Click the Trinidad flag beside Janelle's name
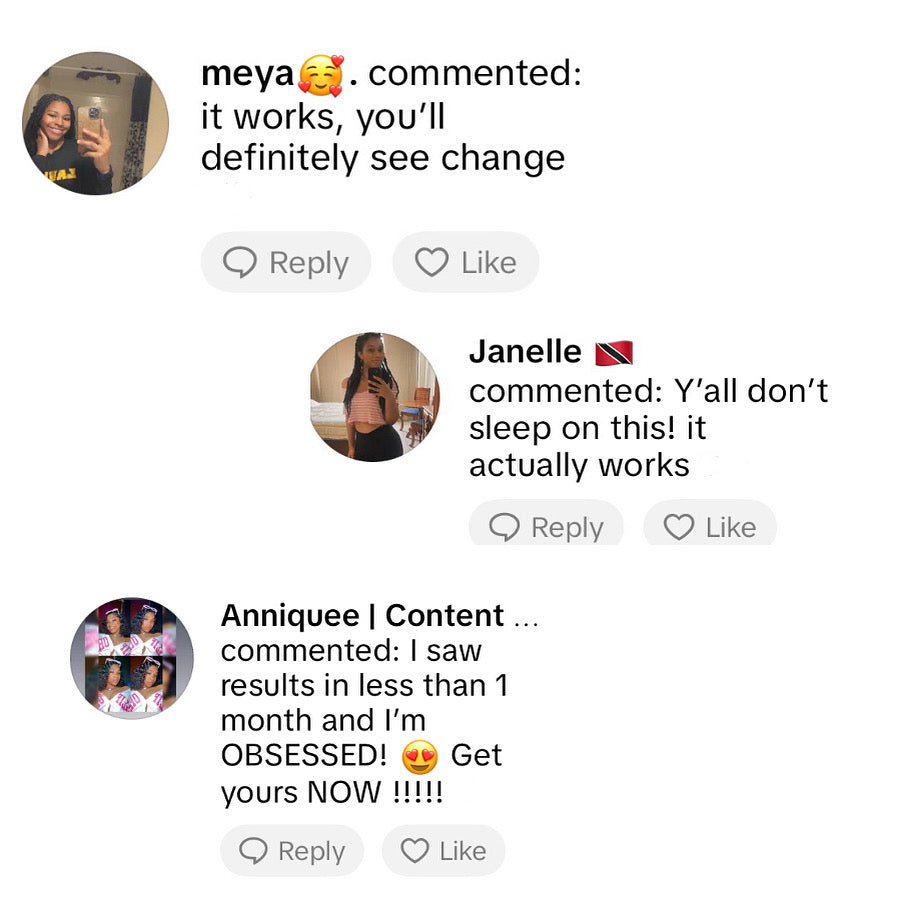Screen dimensions: 903x905 coord(613,353)
